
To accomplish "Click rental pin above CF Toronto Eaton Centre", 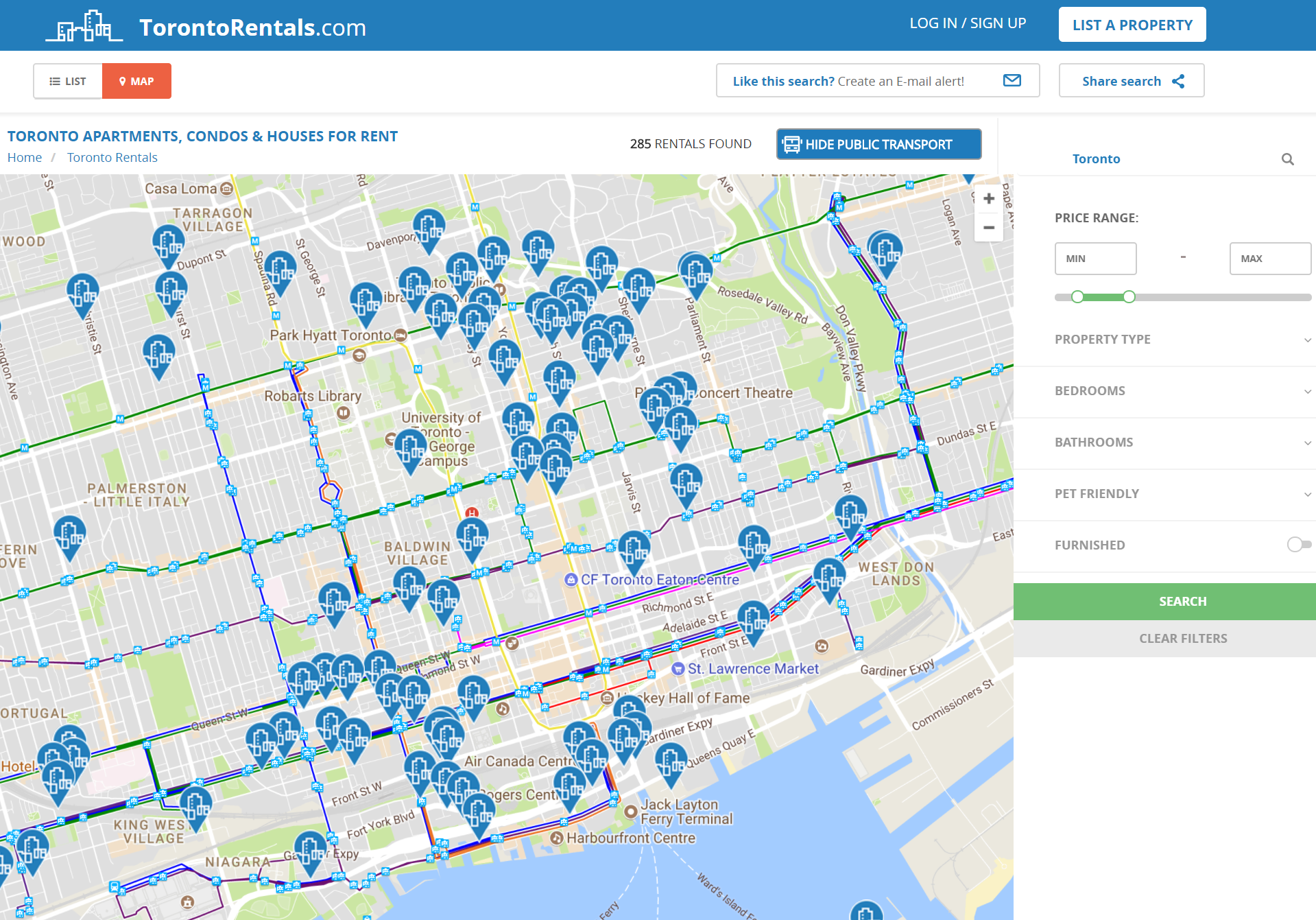I will 634,552.
